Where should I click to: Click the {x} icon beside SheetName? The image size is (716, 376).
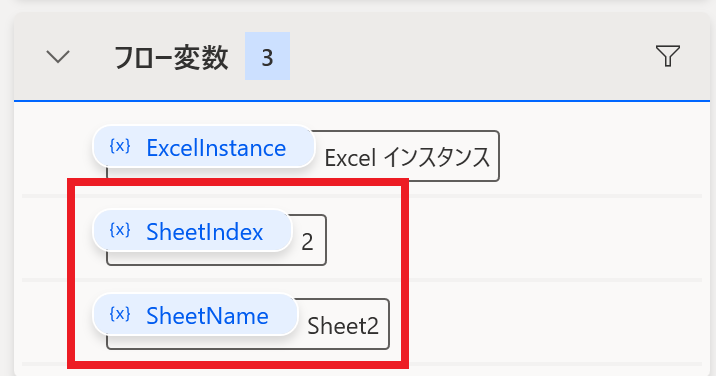120,314
